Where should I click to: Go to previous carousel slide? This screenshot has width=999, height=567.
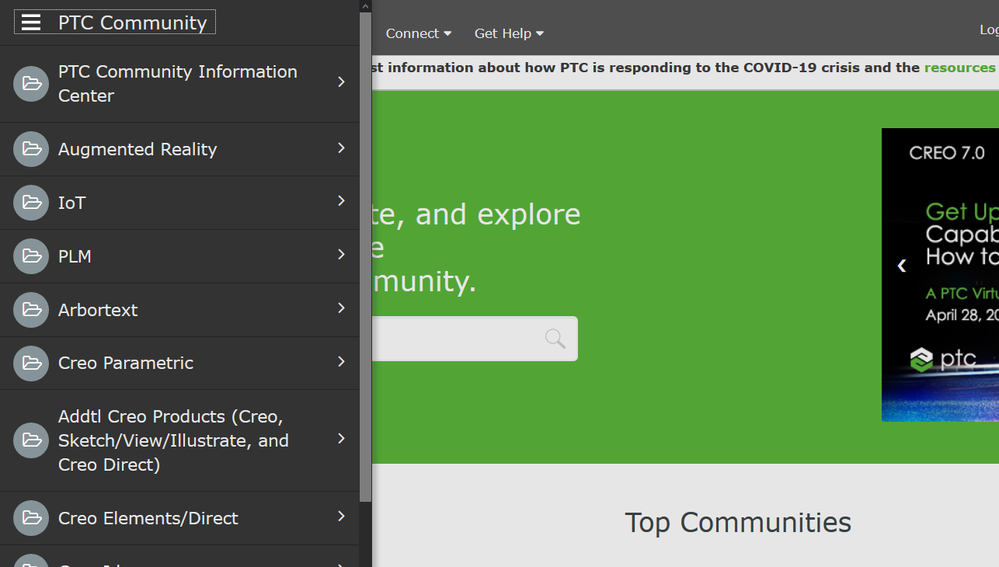[x=901, y=265]
